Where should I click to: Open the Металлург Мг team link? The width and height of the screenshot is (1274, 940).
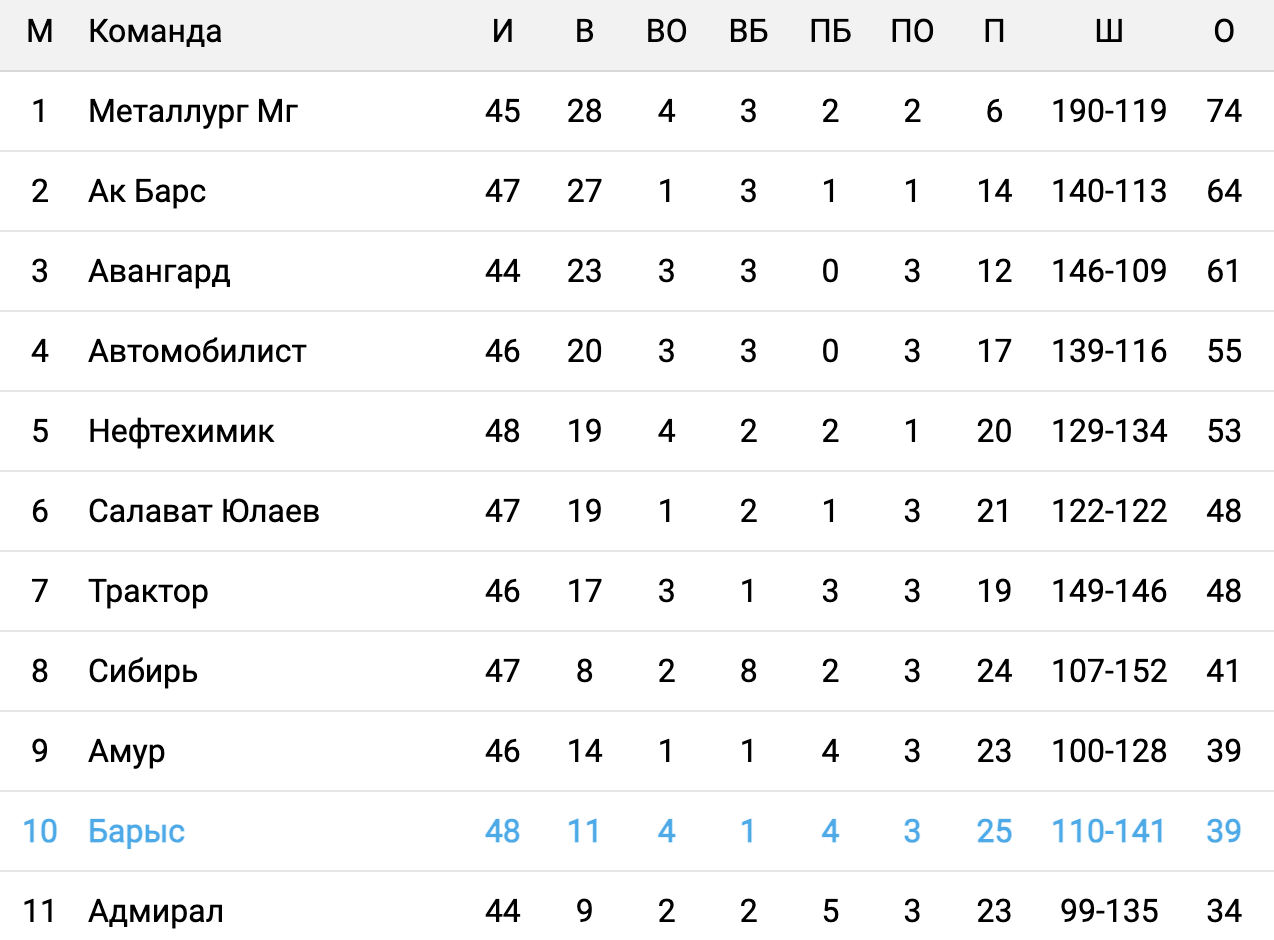click(193, 111)
